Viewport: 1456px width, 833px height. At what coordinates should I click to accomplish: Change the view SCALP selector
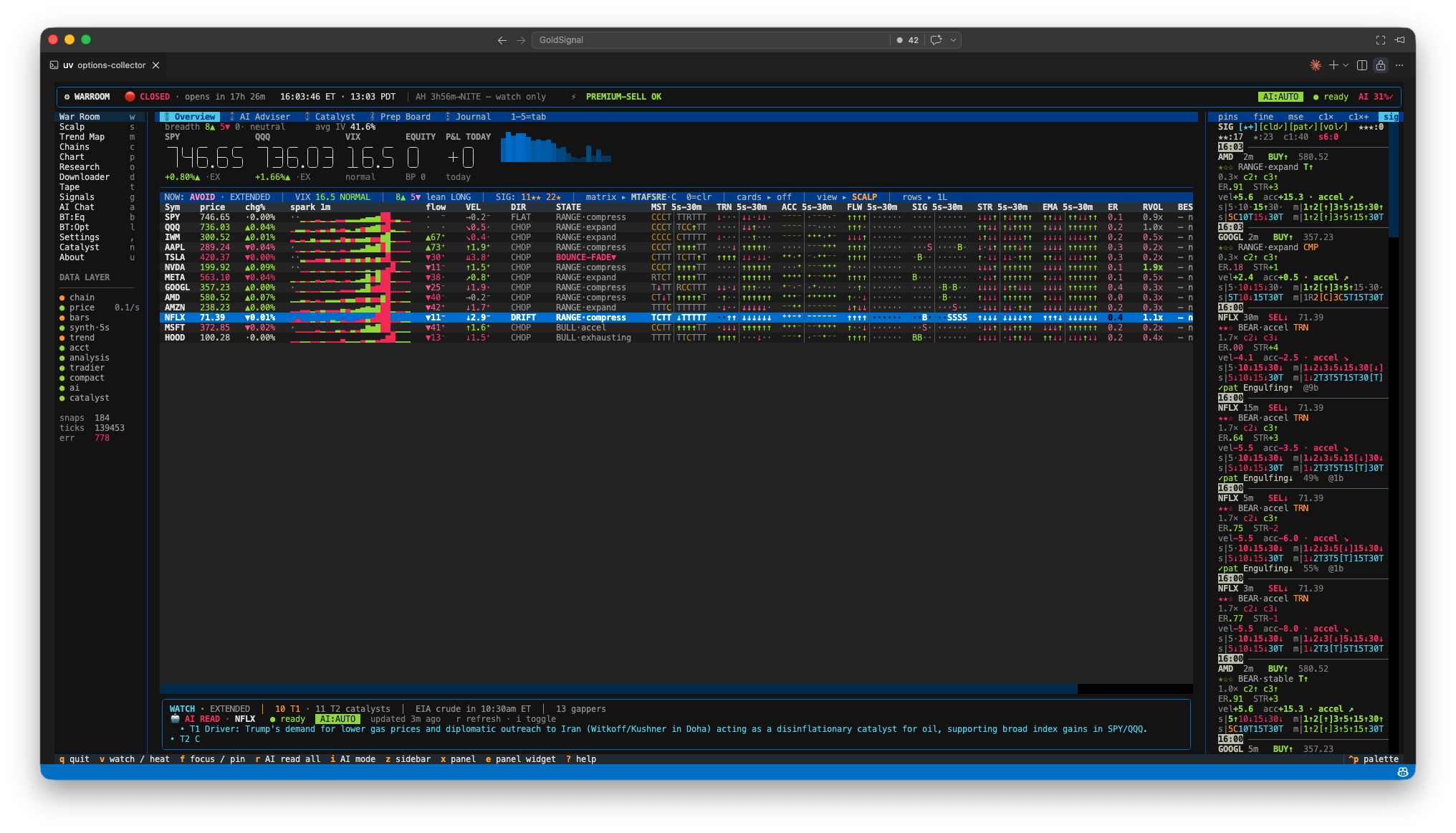tap(846, 197)
